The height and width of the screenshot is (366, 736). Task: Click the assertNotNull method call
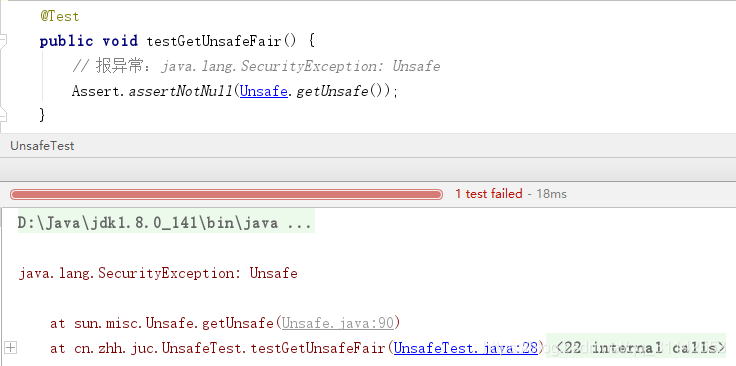coord(181,91)
